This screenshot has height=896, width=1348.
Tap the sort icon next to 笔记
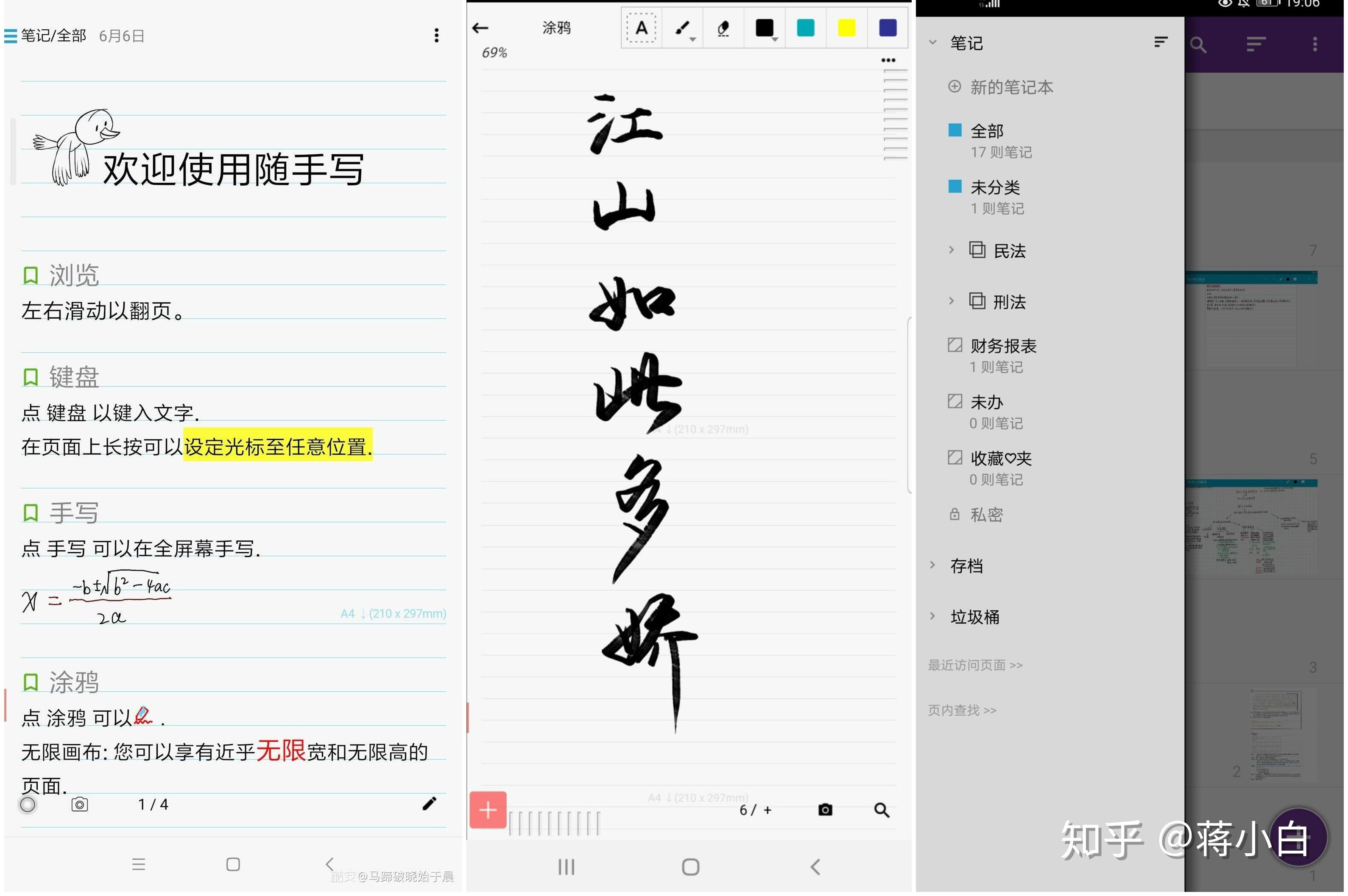(1161, 42)
